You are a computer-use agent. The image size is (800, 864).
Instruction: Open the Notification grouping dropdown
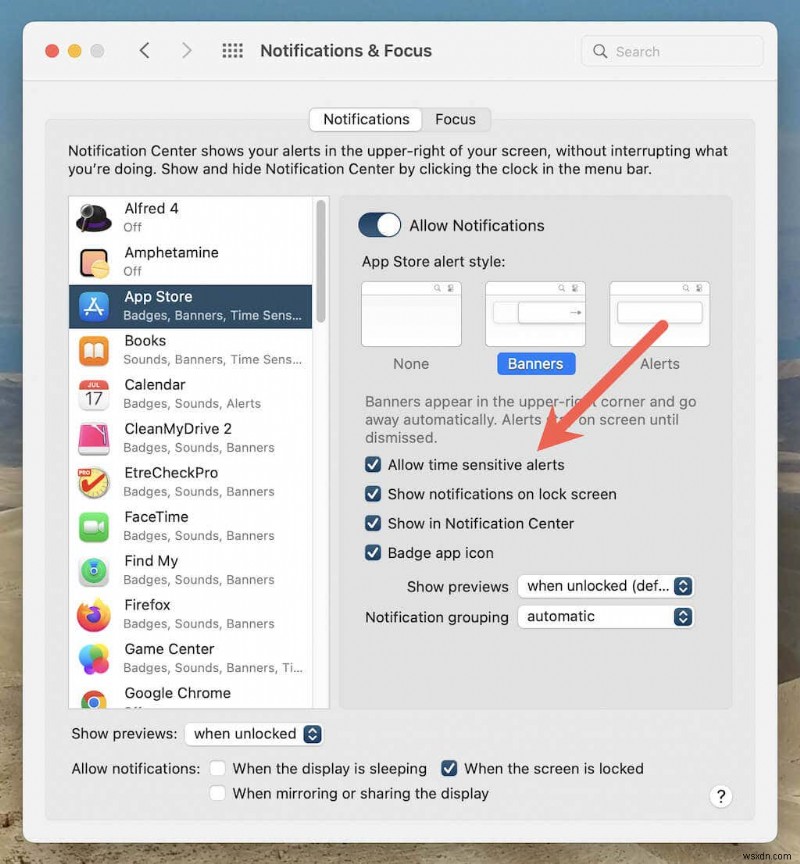[605, 617]
